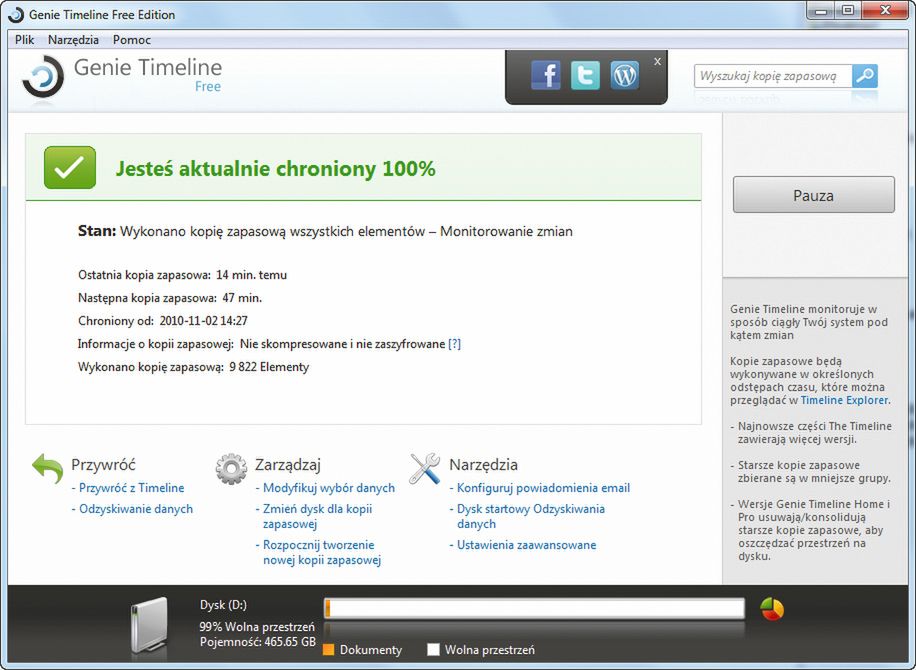Viewport: 916px width, 670px height.
Task: Open the WordPress blog icon
Action: click(624, 75)
